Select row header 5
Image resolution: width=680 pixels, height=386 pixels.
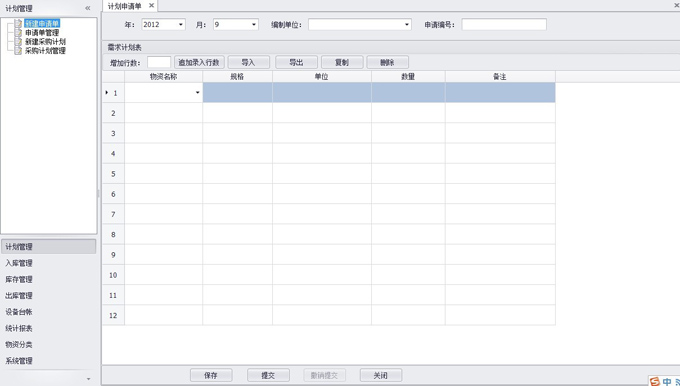[x=114, y=174]
